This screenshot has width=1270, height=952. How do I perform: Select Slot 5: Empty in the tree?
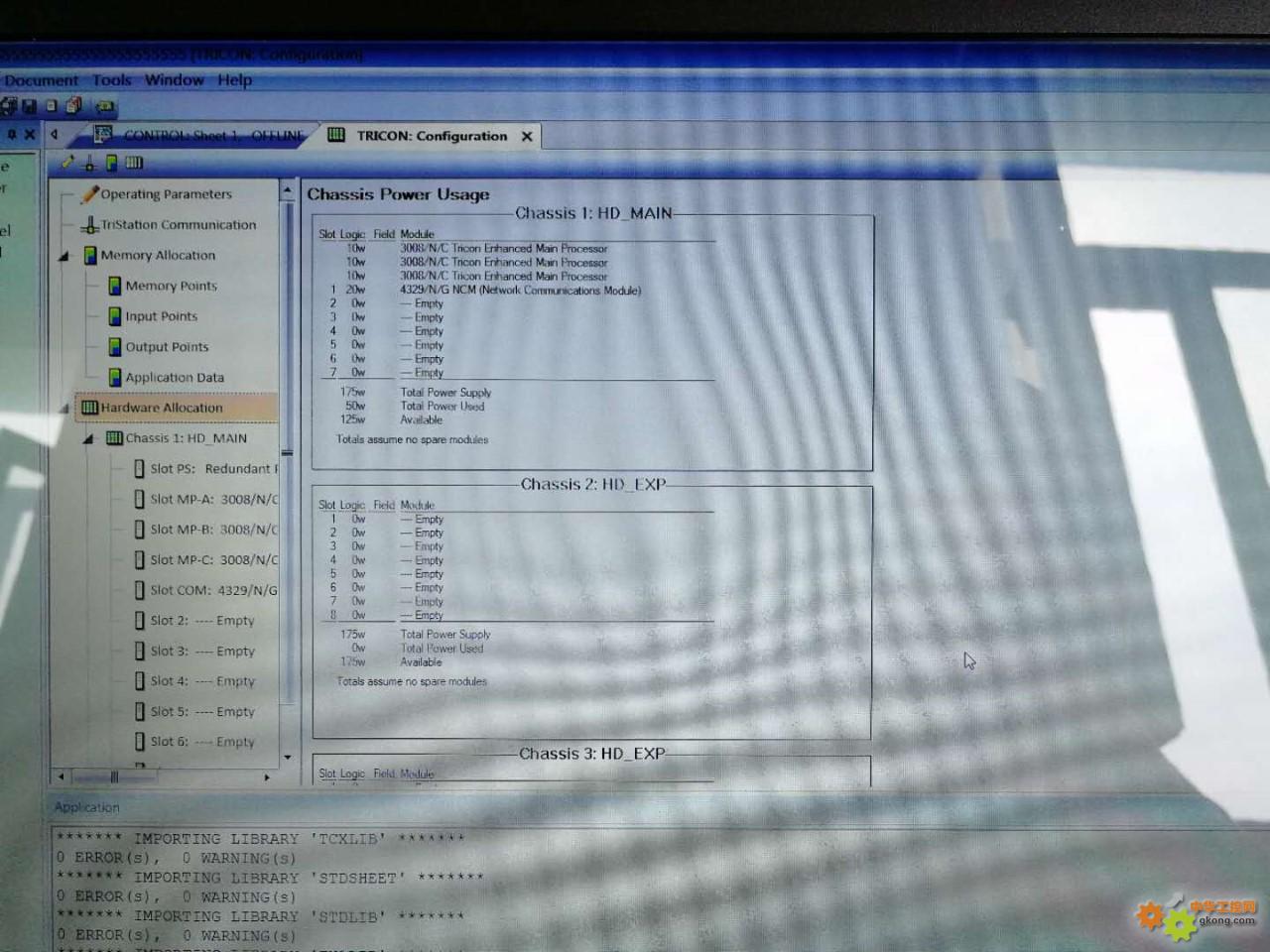194,712
